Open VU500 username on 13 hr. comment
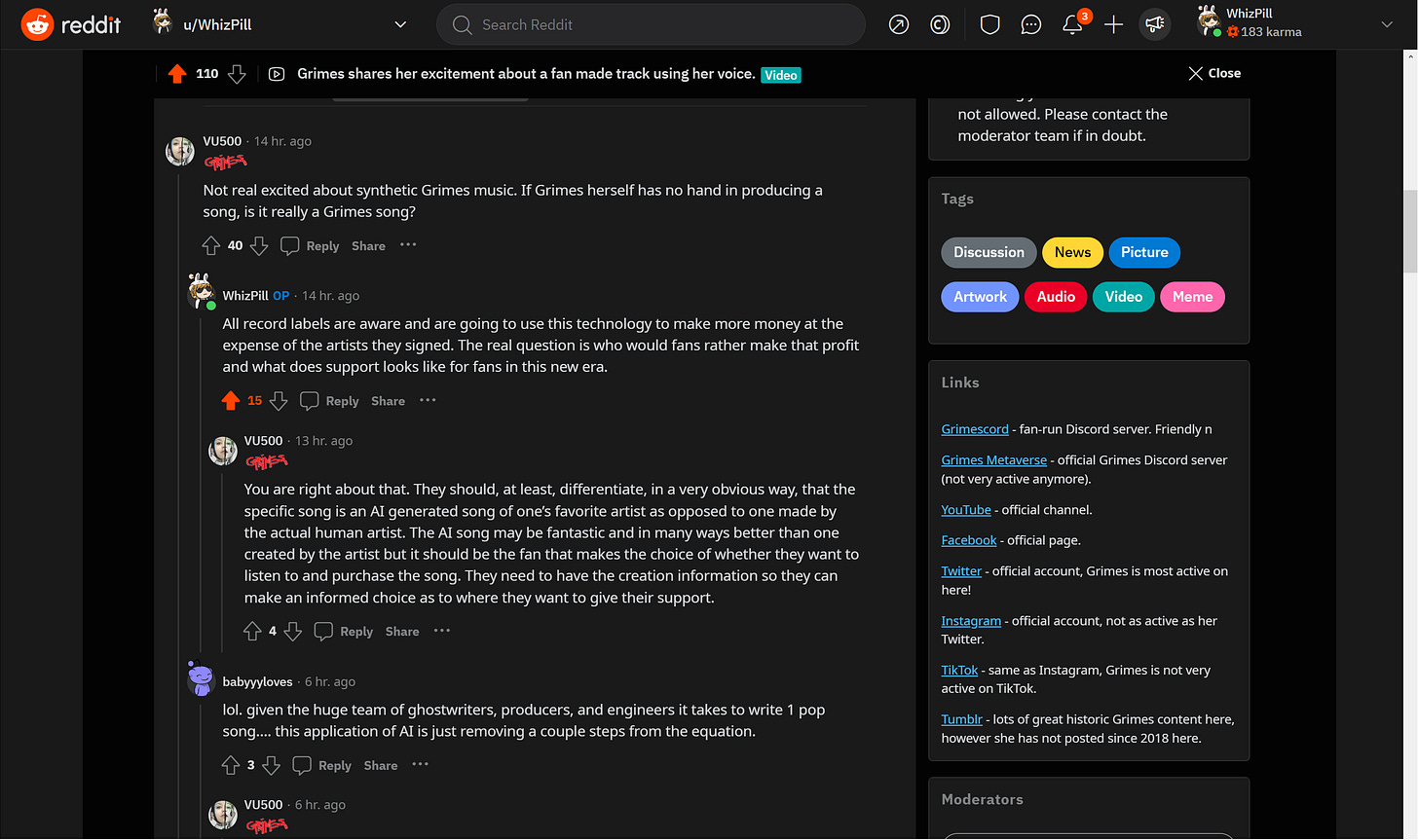Viewport: 1418px width, 840px height. coord(263,441)
